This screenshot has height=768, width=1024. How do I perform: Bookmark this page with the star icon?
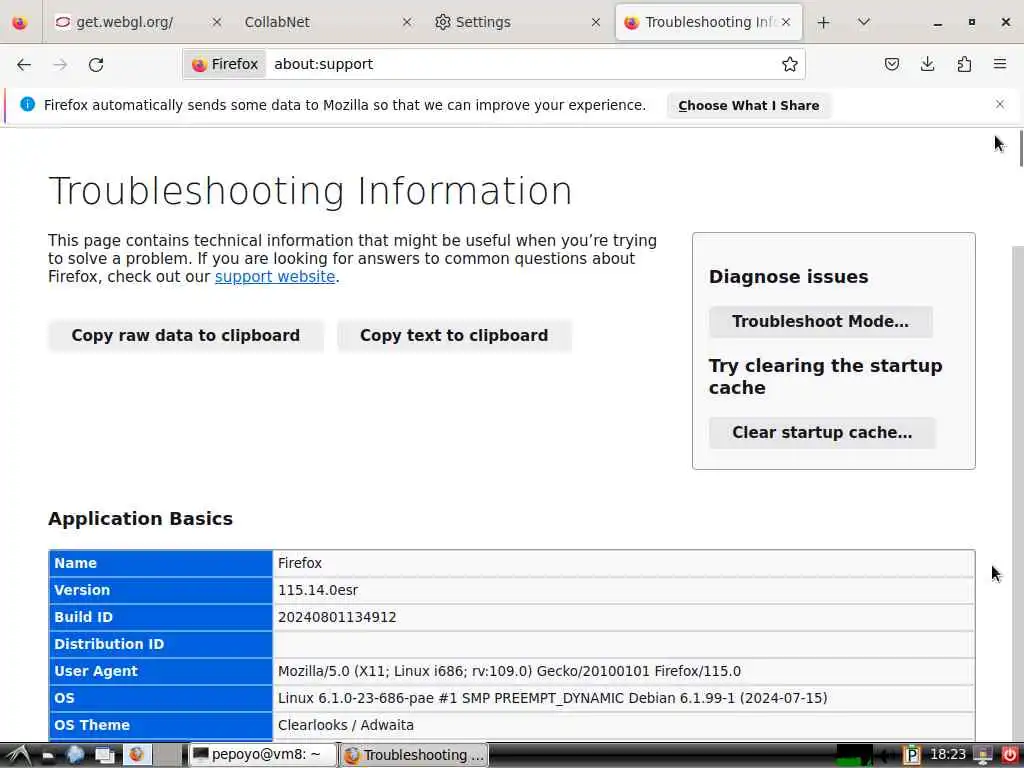click(x=790, y=64)
